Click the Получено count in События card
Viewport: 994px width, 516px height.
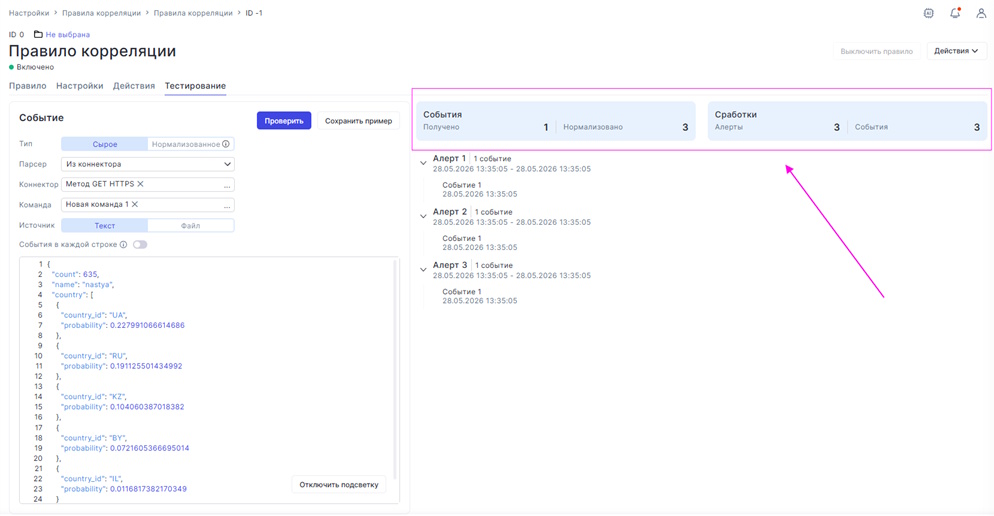[546, 127]
